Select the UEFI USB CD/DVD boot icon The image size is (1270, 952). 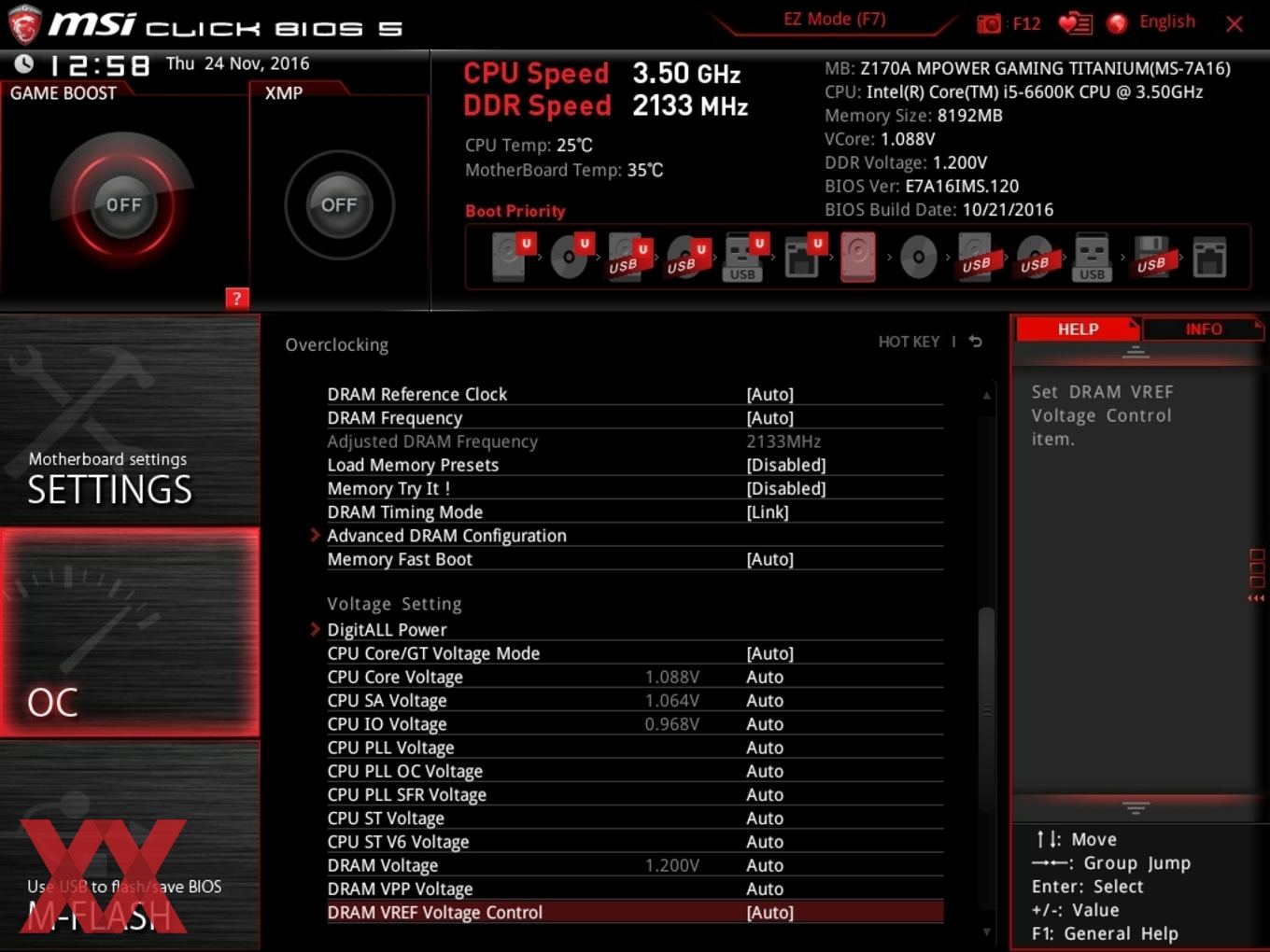[x=685, y=258]
